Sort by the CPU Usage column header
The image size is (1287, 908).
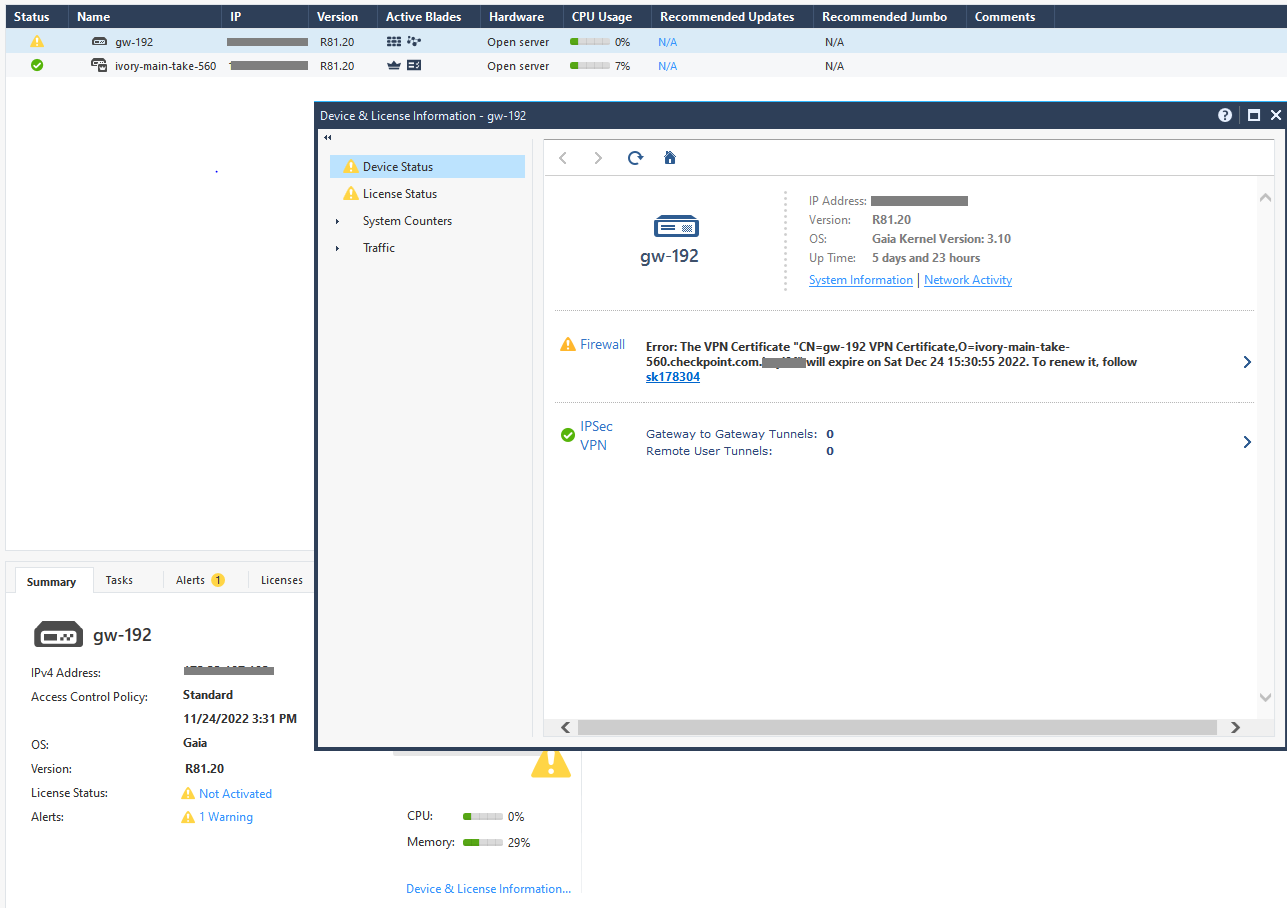pyautogui.click(x=607, y=17)
